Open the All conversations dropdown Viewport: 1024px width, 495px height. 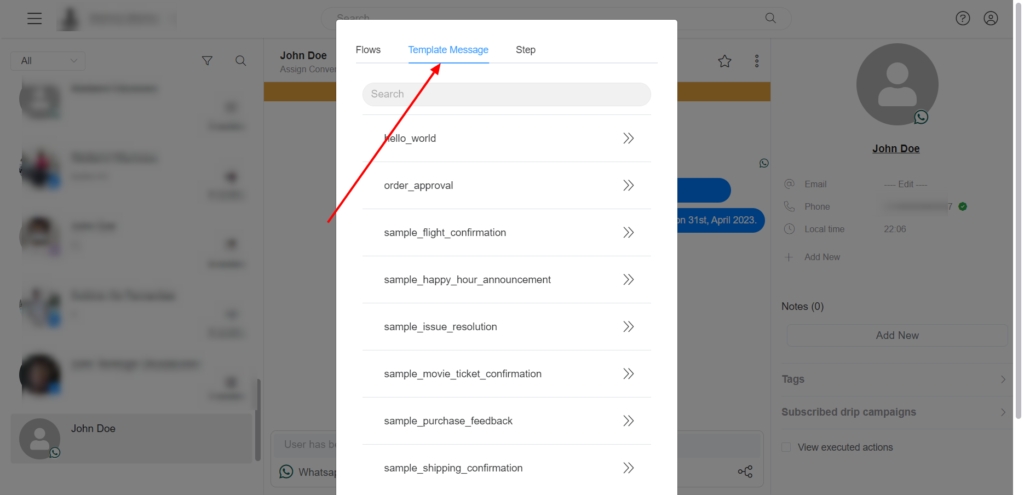click(47, 61)
